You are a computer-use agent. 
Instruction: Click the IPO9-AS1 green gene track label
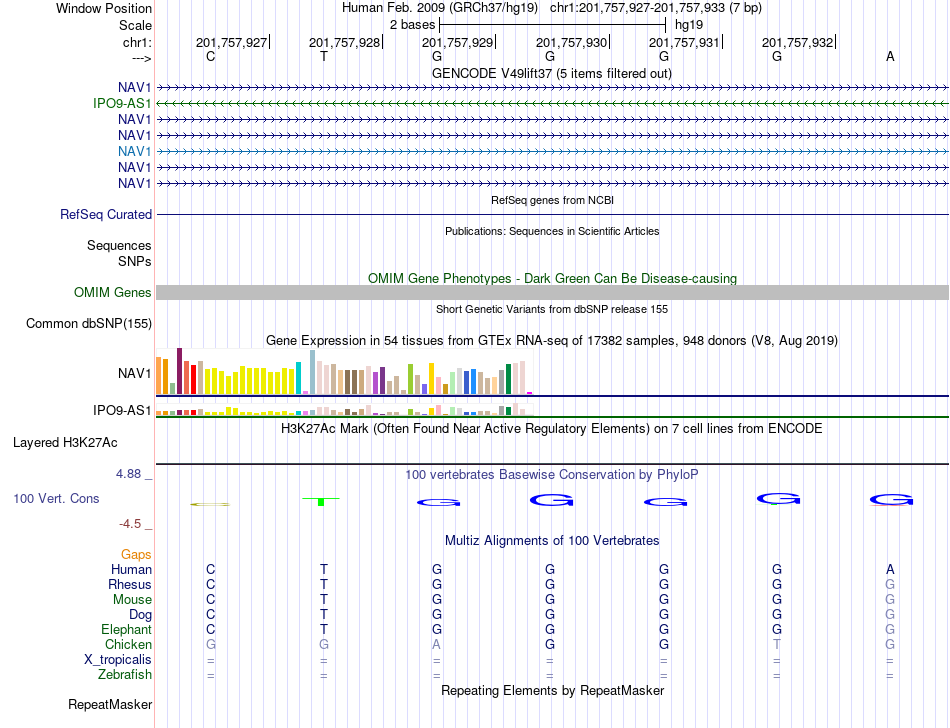[x=122, y=104]
